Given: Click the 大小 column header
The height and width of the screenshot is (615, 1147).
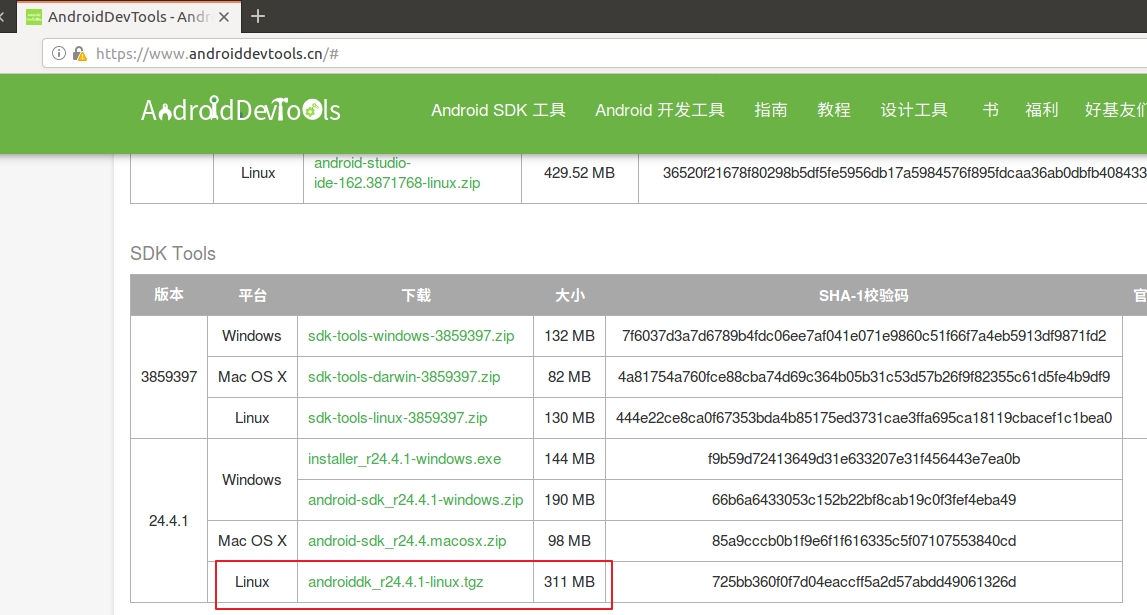Looking at the screenshot, I should coord(569,295).
